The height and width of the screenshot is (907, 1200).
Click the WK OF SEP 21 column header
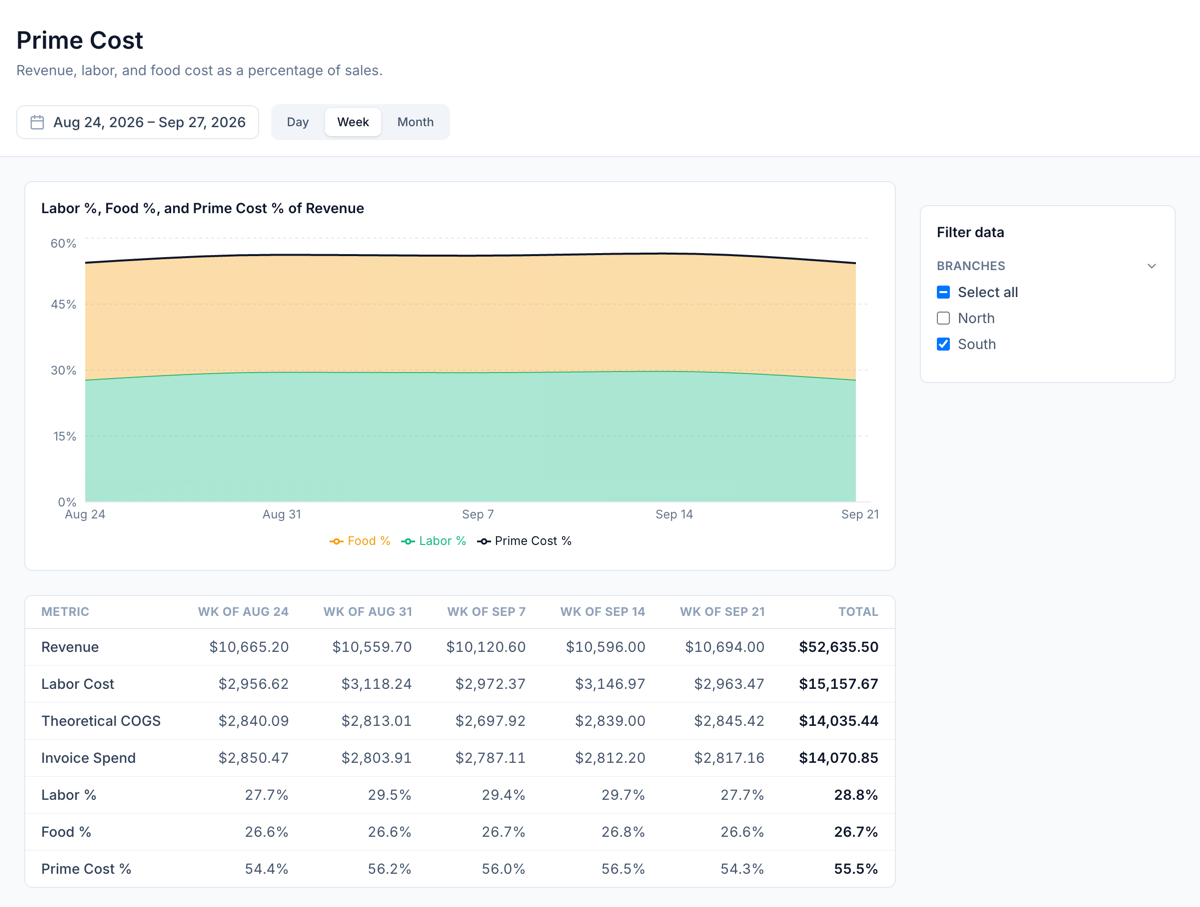[722, 612]
